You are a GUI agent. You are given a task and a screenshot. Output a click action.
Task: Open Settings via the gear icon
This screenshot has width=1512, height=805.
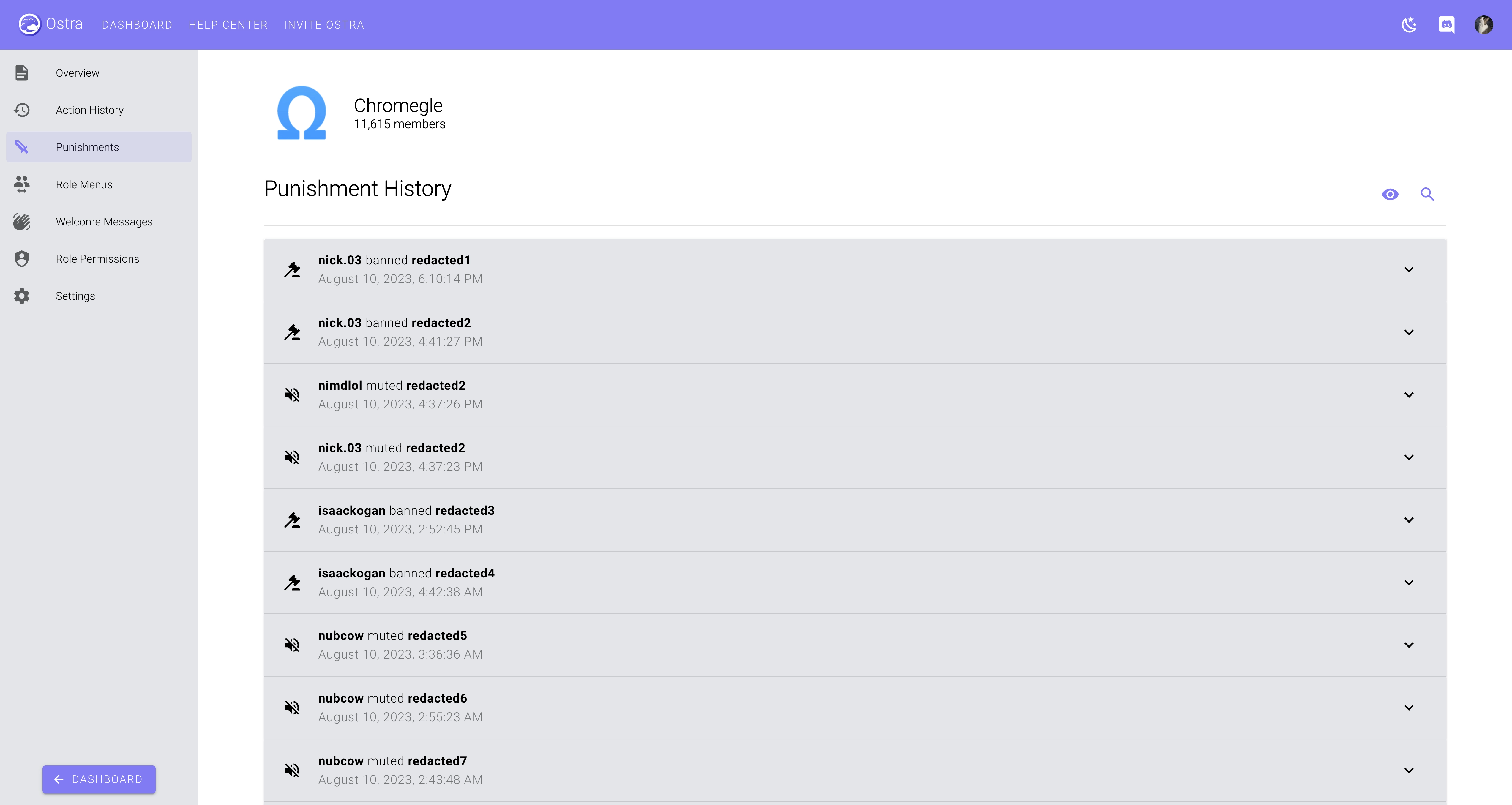pyautogui.click(x=22, y=296)
